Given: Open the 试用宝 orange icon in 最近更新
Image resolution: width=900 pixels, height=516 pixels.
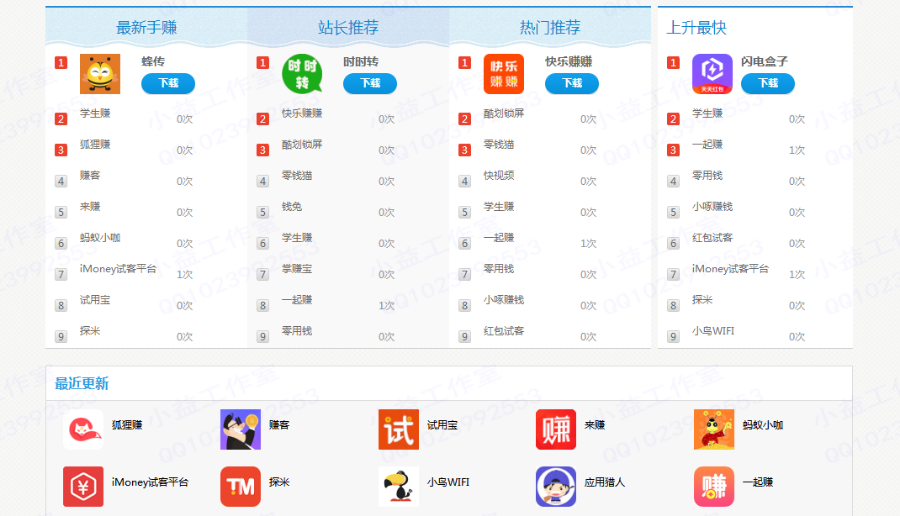Looking at the screenshot, I should [x=398, y=429].
